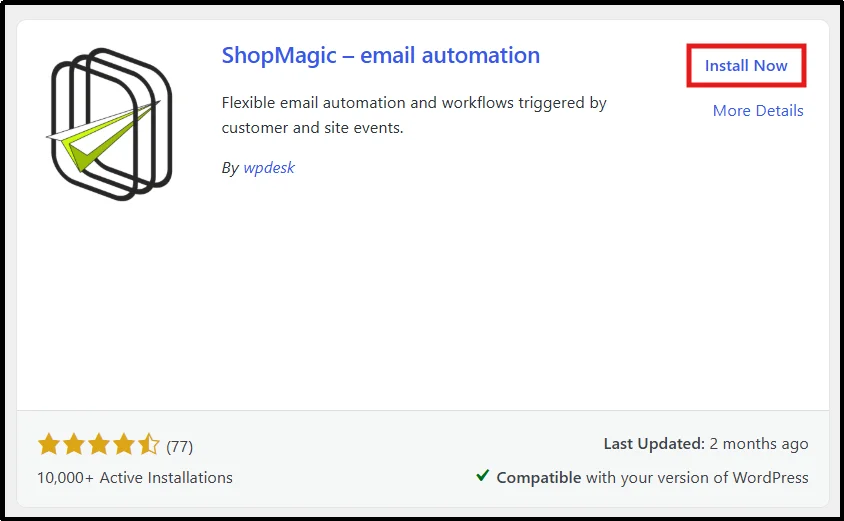Open the More Details link
The width and height of the screenshot is (844, 521).
758,110
